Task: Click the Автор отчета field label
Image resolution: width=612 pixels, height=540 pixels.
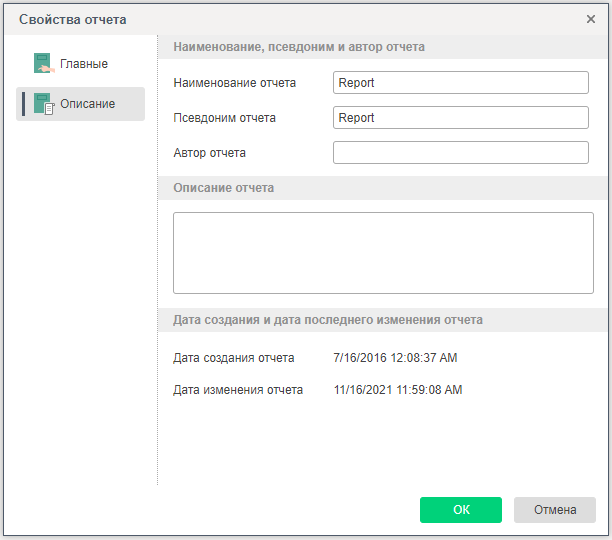Action: click(x=209, y=153)
